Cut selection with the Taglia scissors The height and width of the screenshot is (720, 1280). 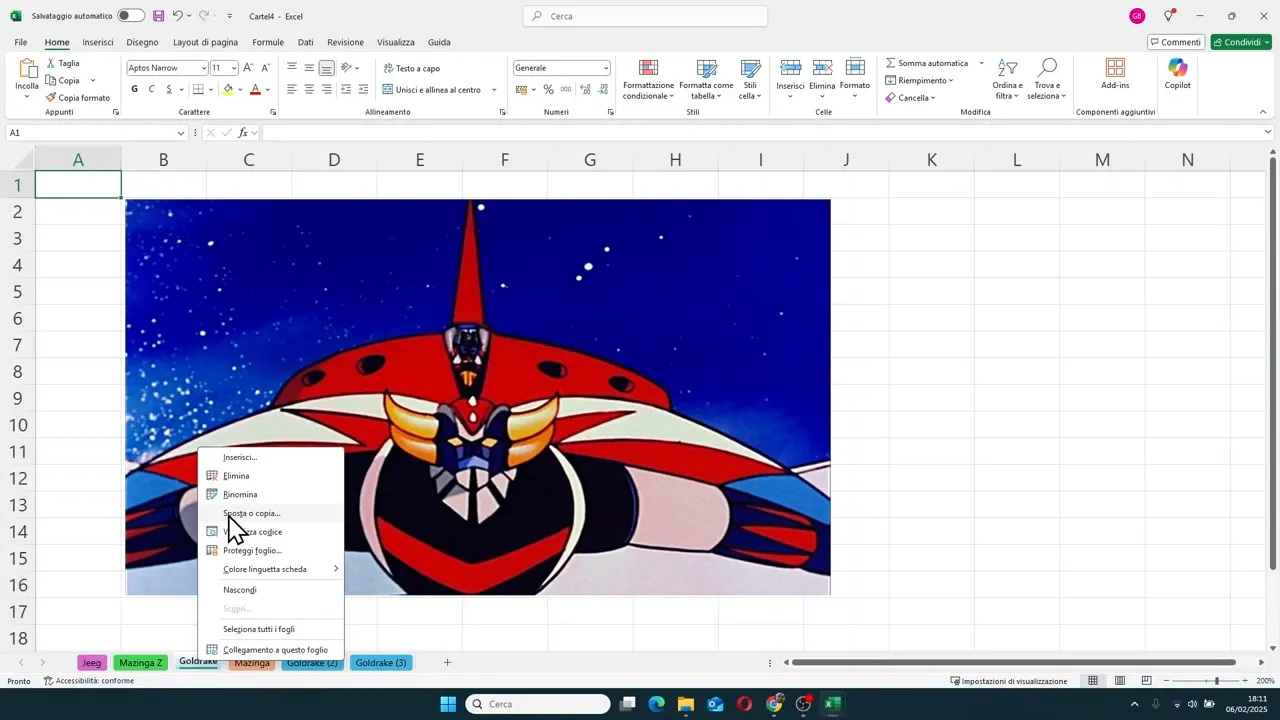pos(63,63)
